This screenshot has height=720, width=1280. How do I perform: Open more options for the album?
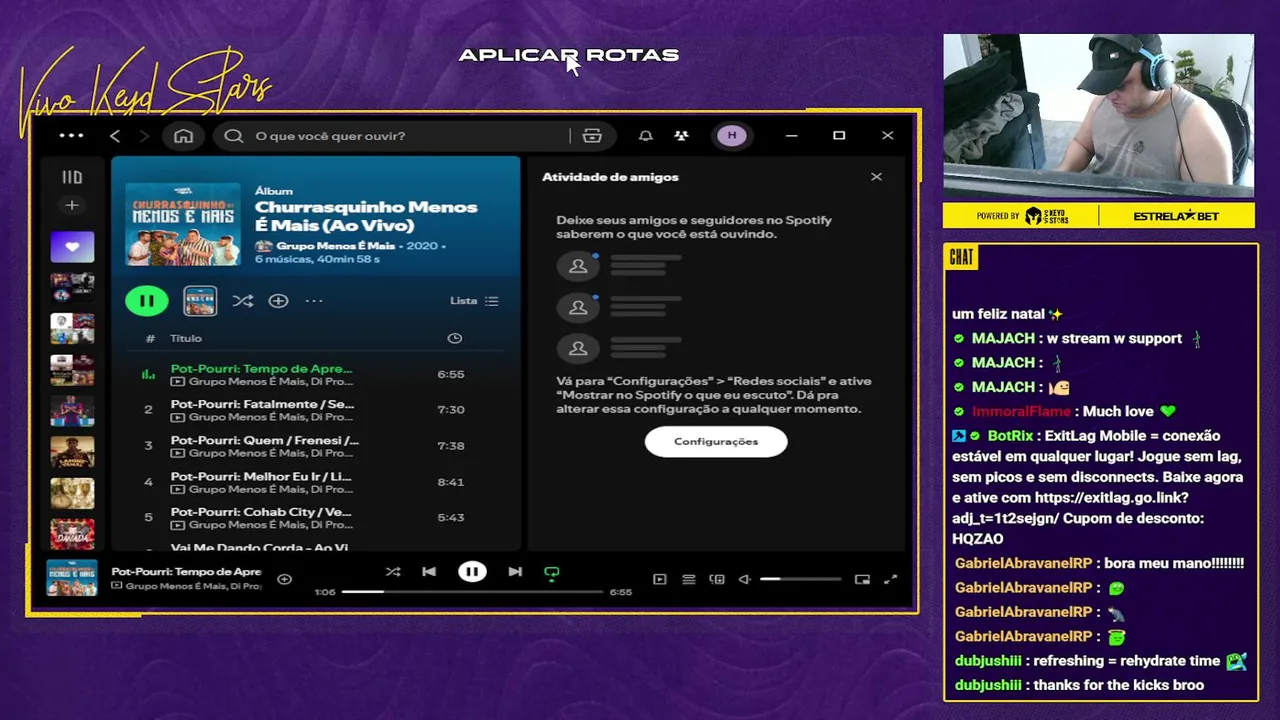314,301
